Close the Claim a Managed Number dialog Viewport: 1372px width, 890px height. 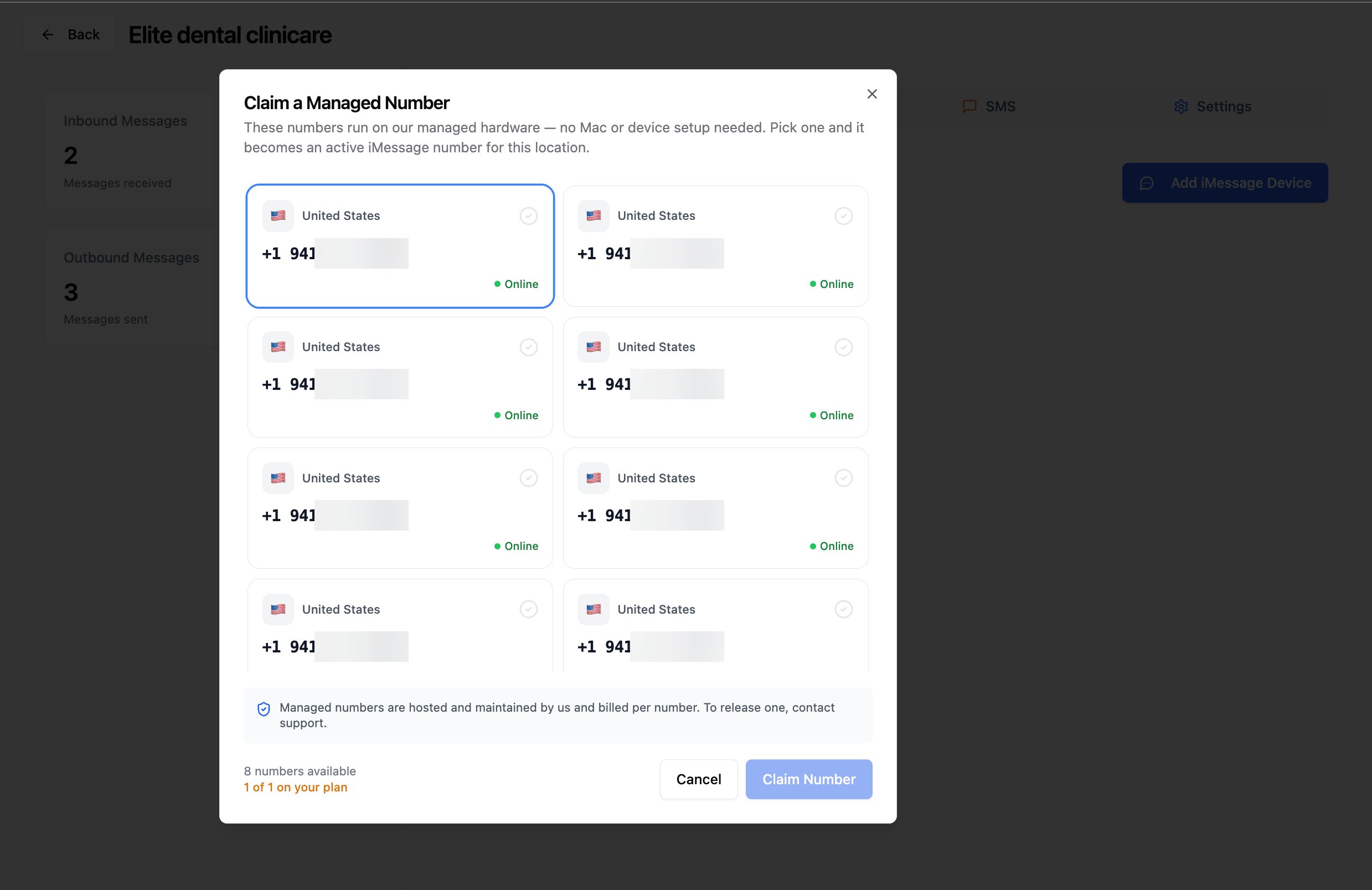871,94
